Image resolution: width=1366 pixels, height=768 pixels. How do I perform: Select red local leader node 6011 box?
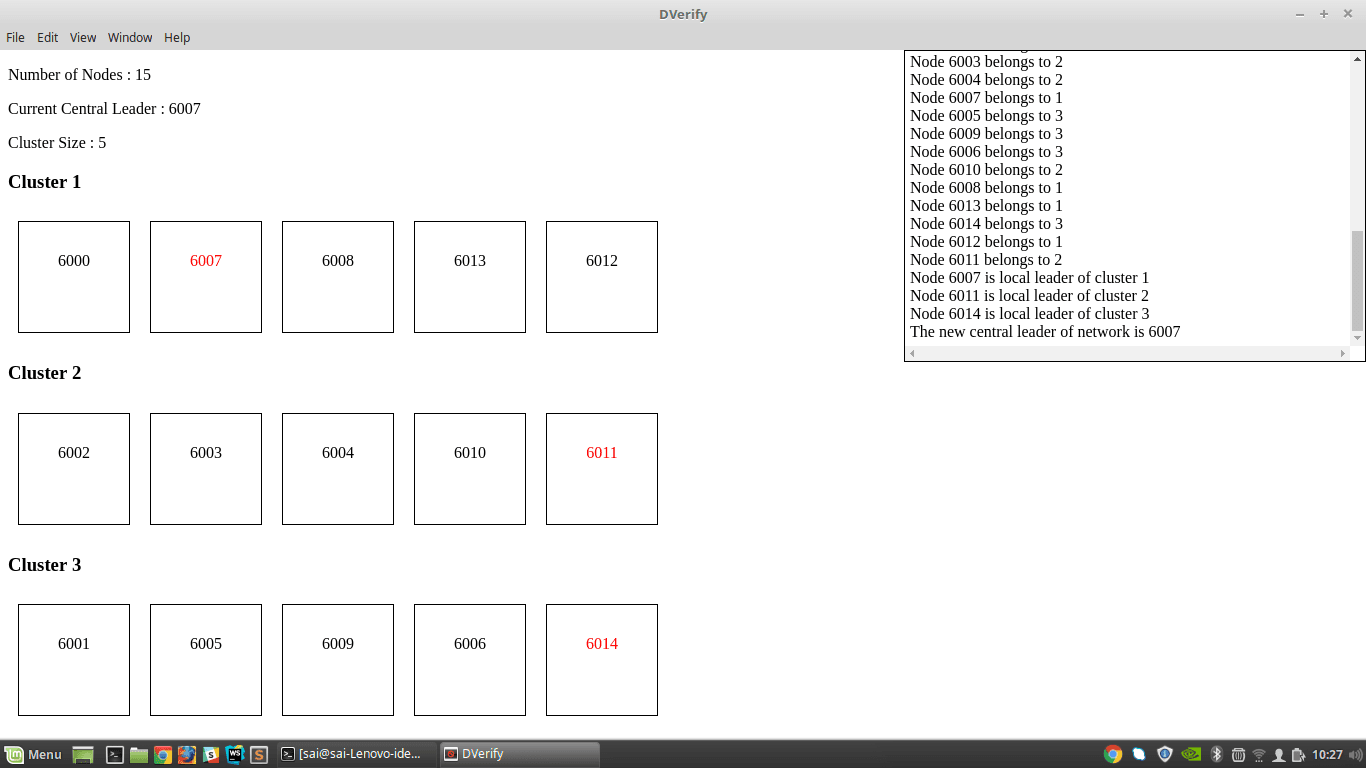(602, 469)
